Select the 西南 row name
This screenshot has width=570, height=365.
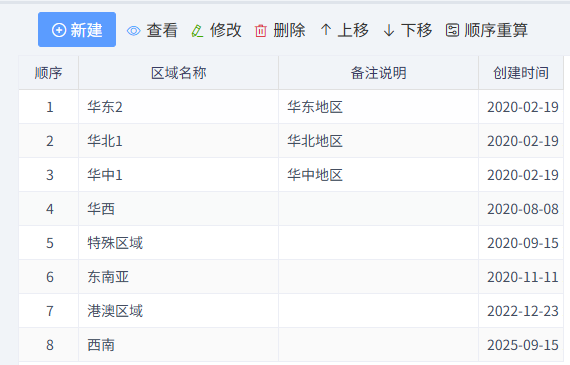(x=101, y=345)
